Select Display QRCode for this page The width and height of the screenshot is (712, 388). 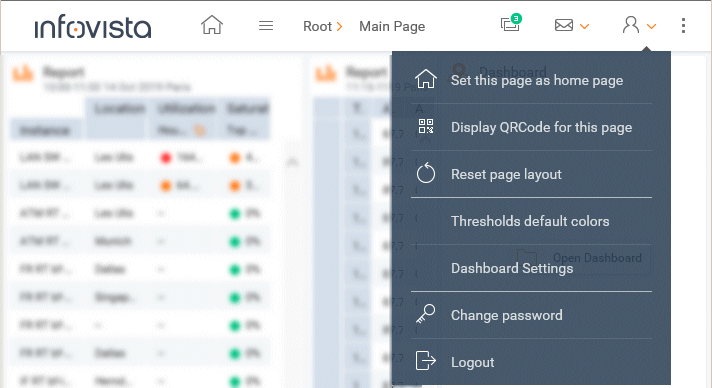(x=531, y=127)
